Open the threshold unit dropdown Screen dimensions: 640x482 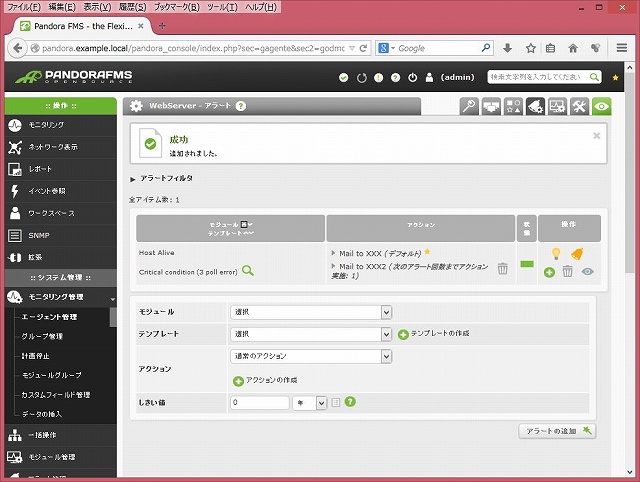point(310,403)
